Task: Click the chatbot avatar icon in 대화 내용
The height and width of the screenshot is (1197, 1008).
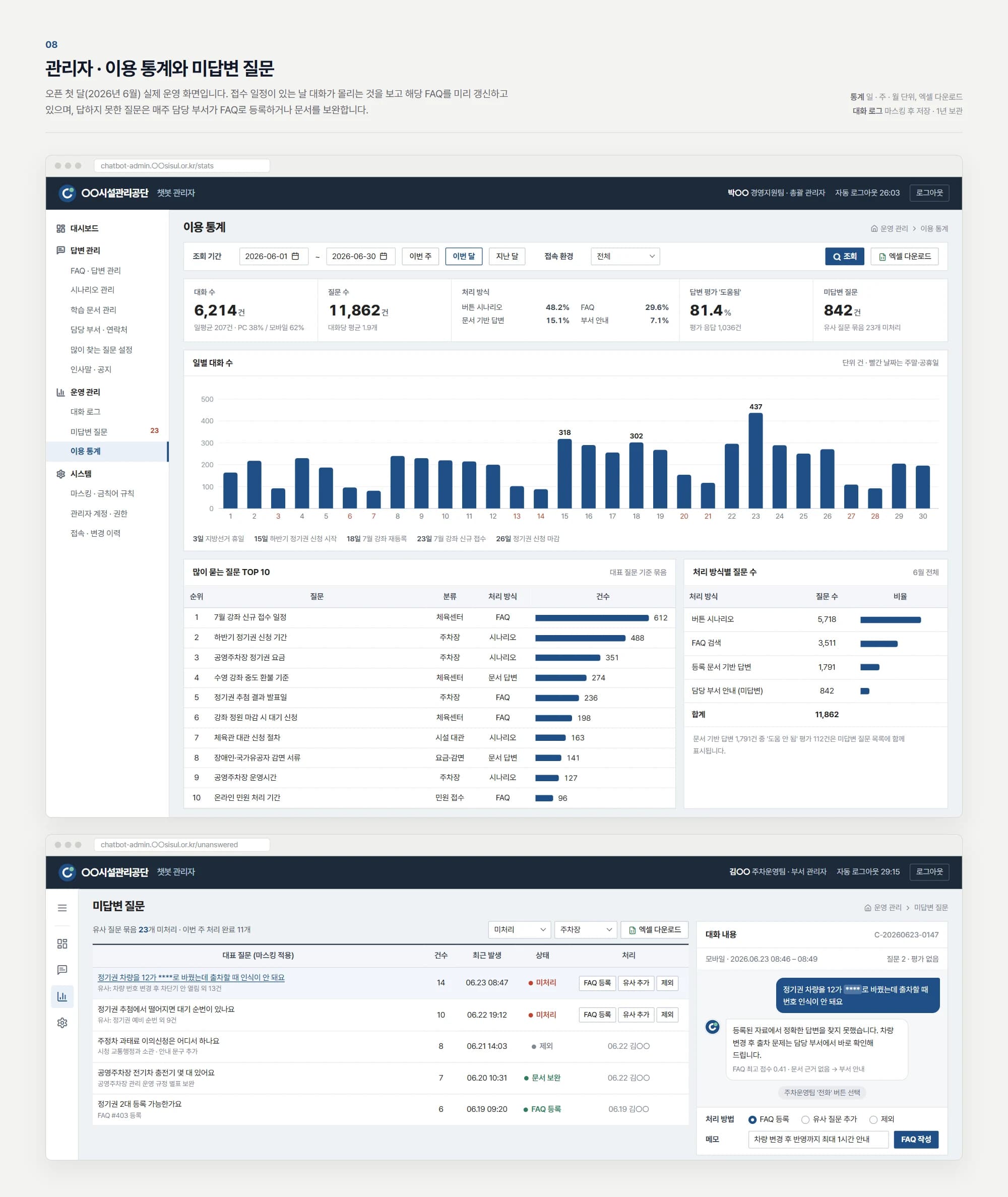Action: [712, 1027]
